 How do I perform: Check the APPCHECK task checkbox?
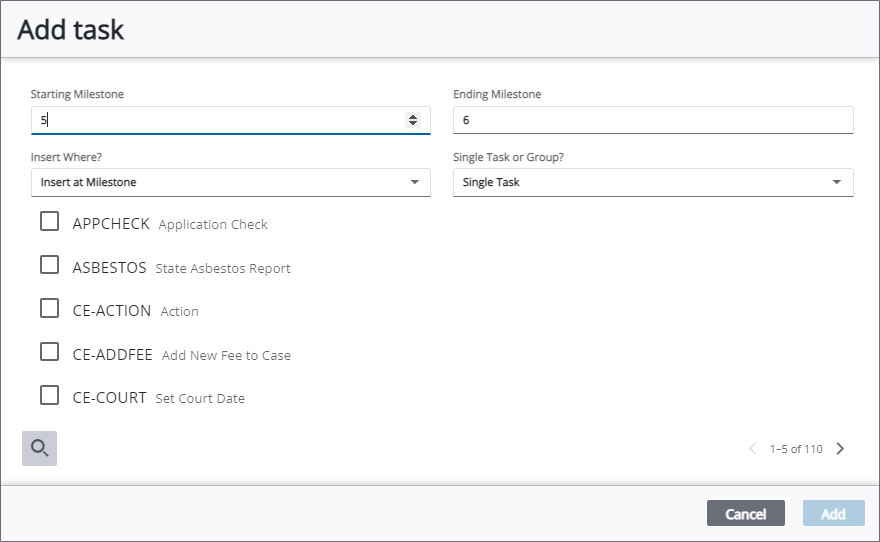coord(49,221)
